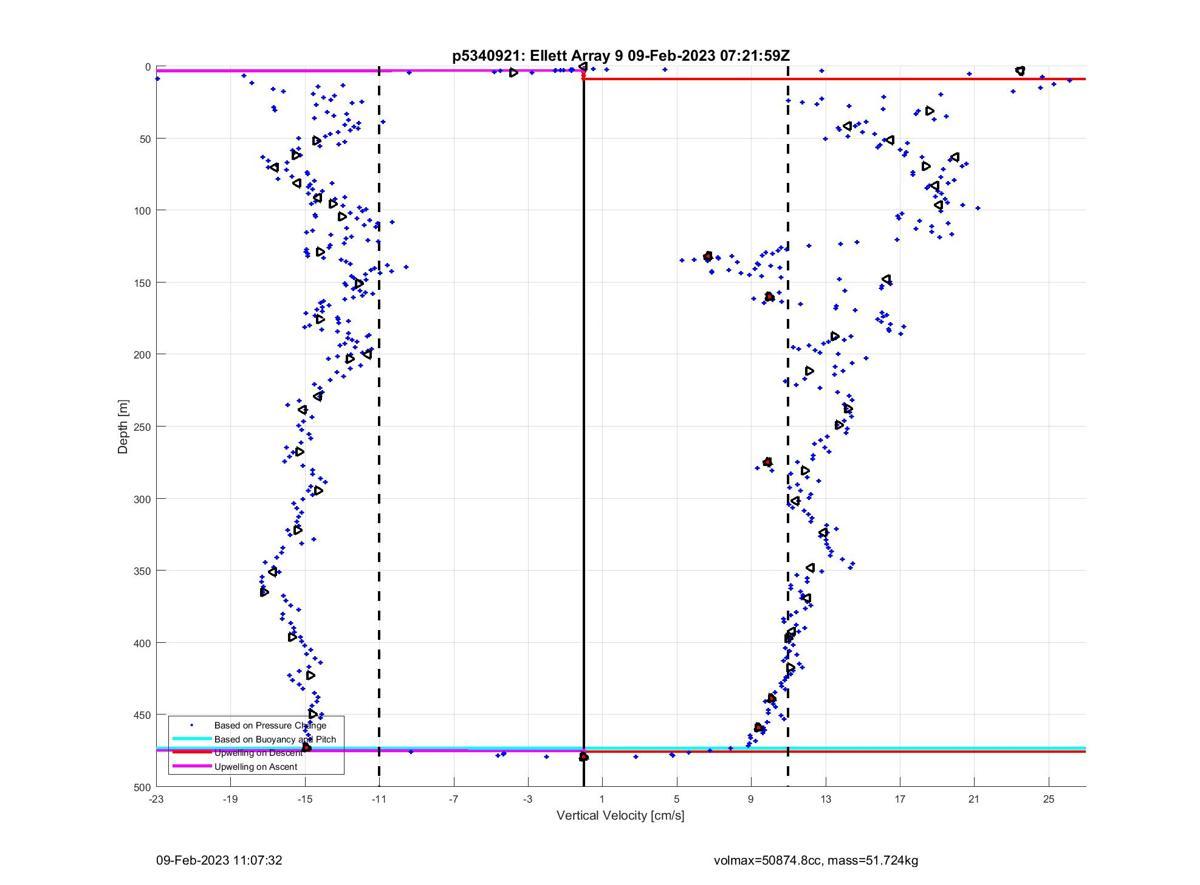1200x885 pixels.
Task: Select the 'Depth [m]' y-axis label
Action: coord(123,427)
